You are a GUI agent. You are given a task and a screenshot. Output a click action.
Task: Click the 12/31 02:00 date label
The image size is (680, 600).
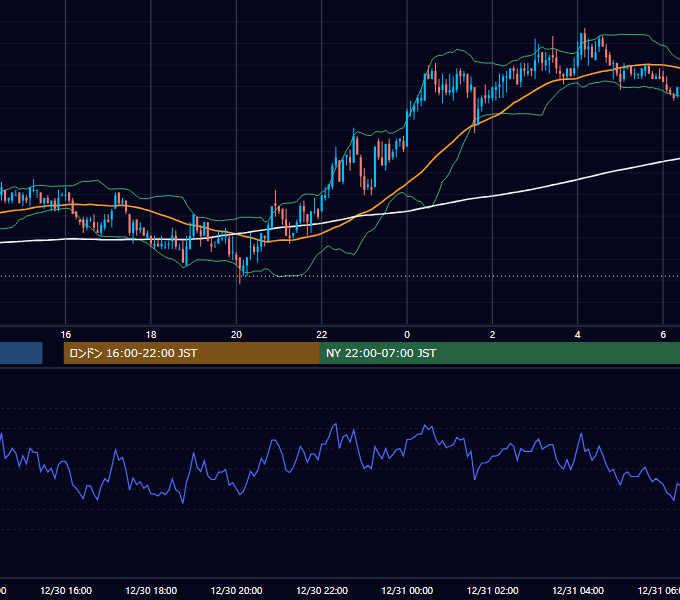[x=493, y=590]
